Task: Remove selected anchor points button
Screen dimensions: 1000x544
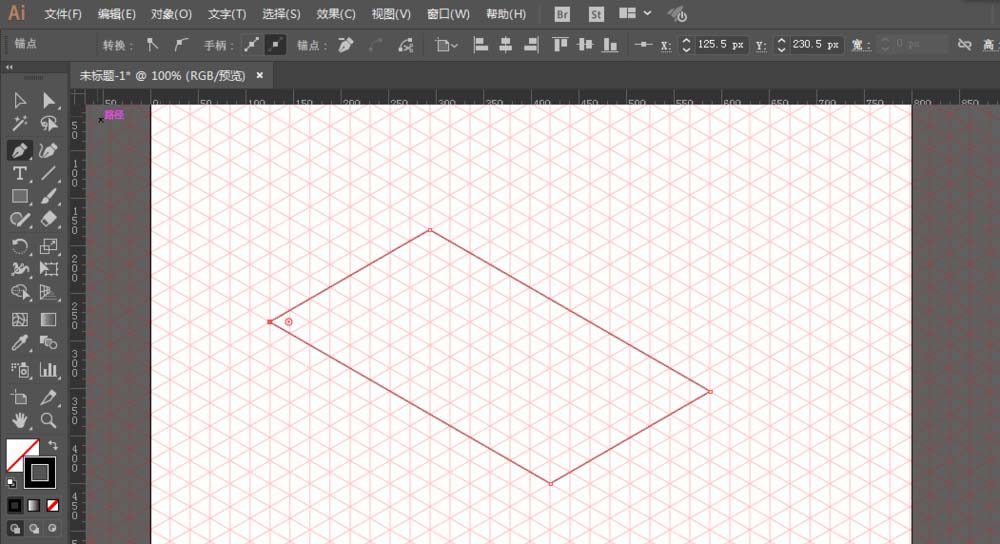Action: coord(346,45)
